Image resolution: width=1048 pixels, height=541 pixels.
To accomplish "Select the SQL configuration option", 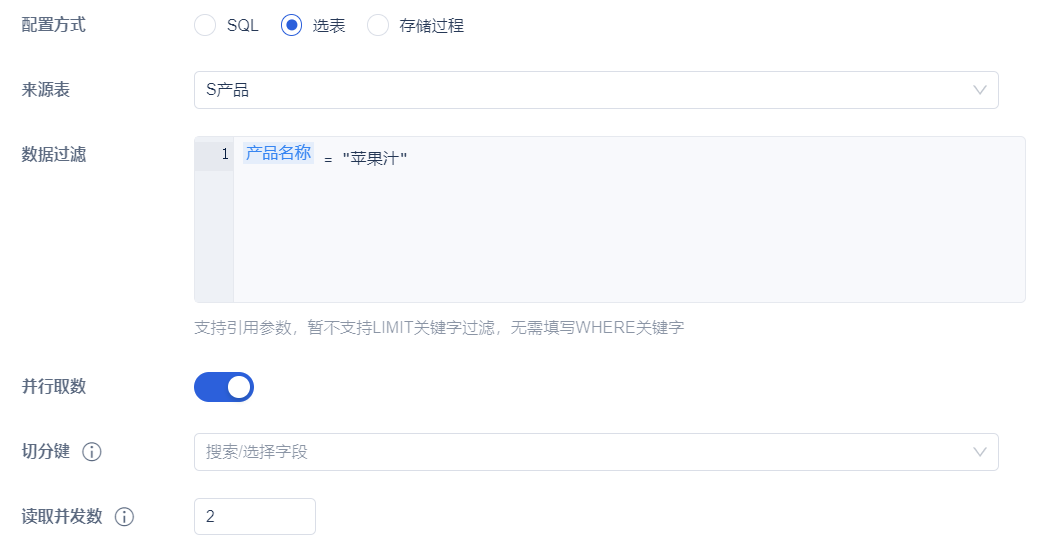I will 205,25.
